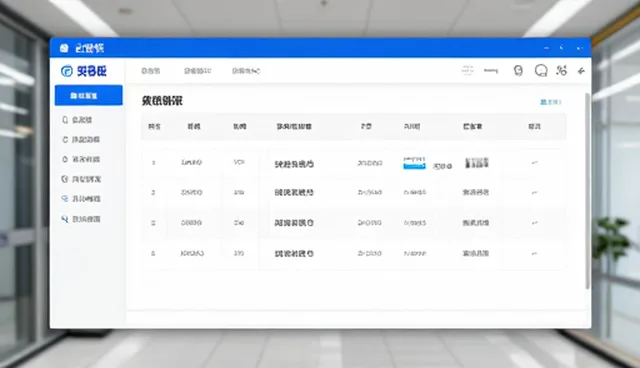Open the ellipsis action in table row 1
Screen dimensions: 640x368
[534, 163]
